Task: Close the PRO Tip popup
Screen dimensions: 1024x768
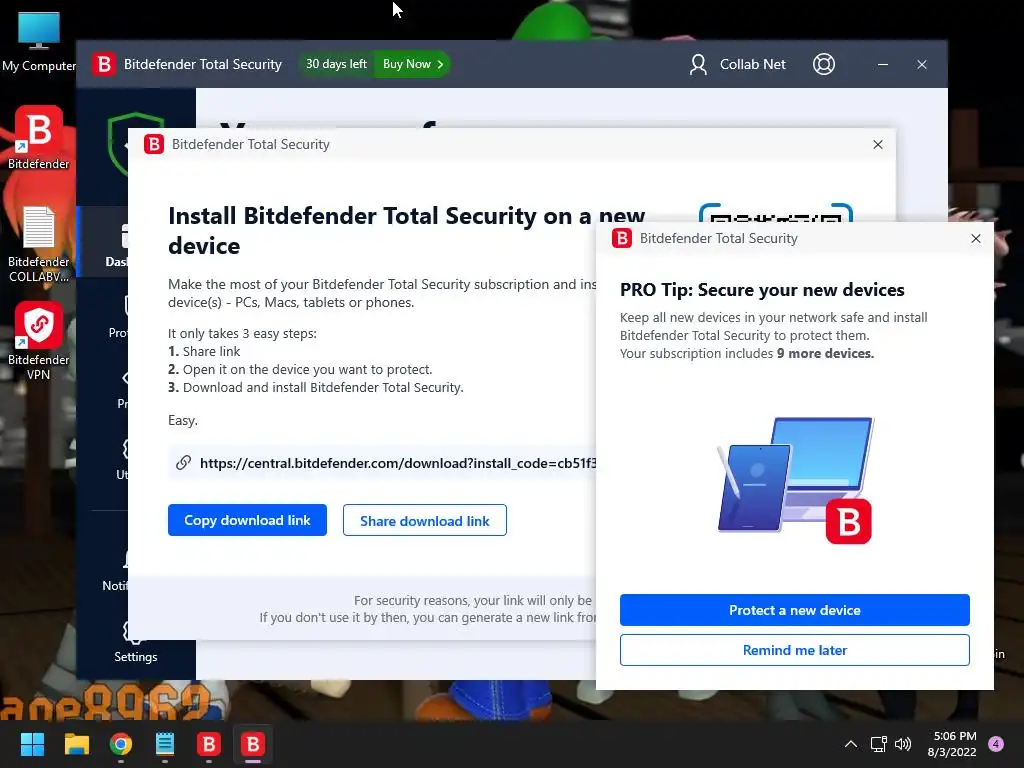Action: [x=976, y=238]
